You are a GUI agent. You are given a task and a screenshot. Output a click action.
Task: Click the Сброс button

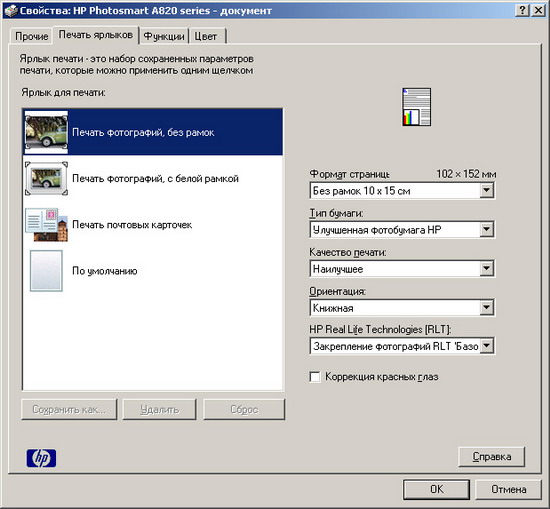(244, 409)
